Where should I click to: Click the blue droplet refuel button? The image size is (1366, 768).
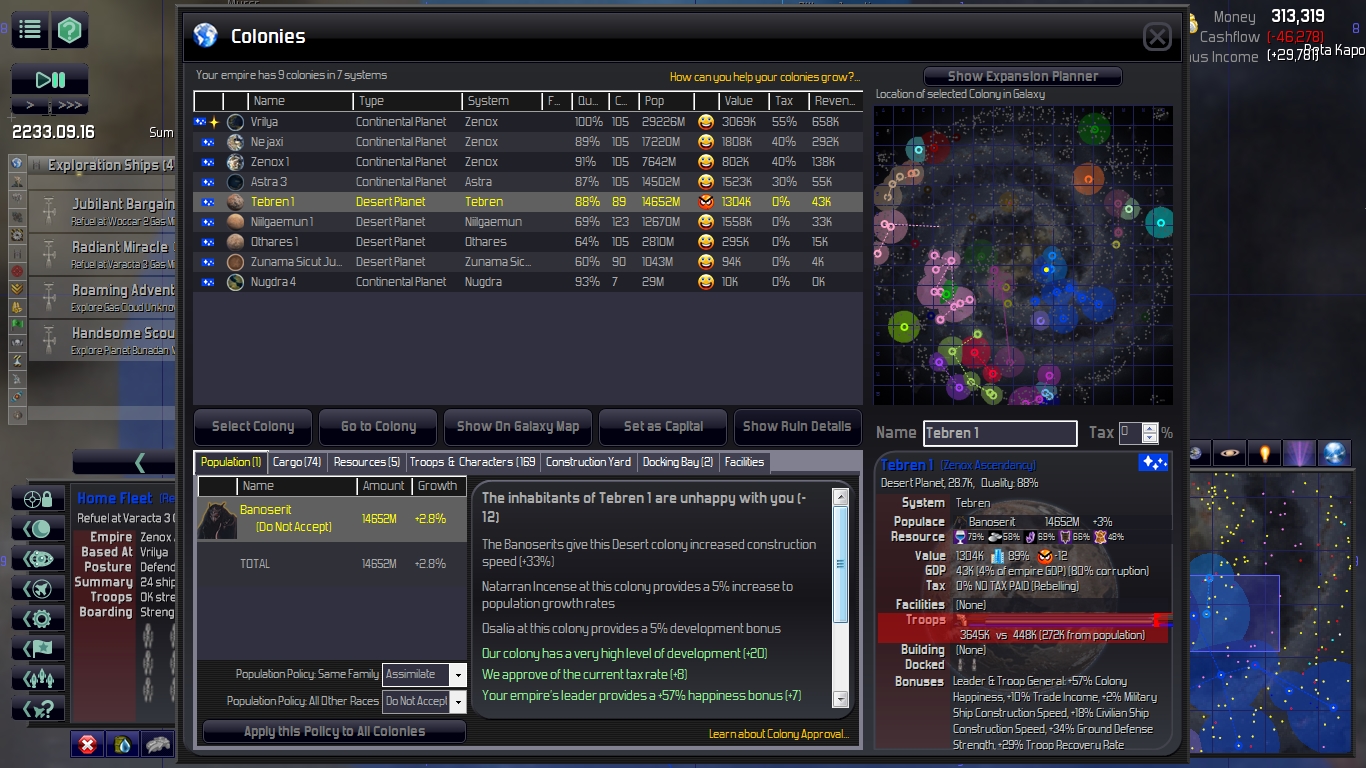point(123,744)
